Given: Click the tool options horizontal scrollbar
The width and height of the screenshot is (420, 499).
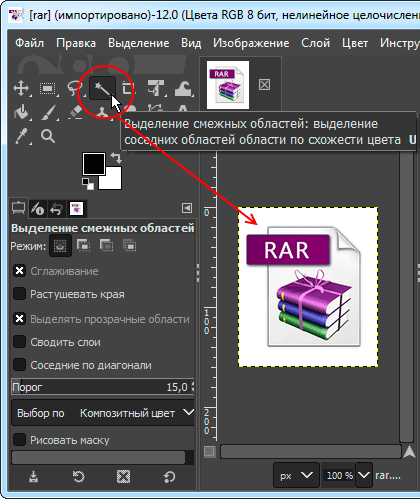Looking at the screenshot, I should pos(98,458).
